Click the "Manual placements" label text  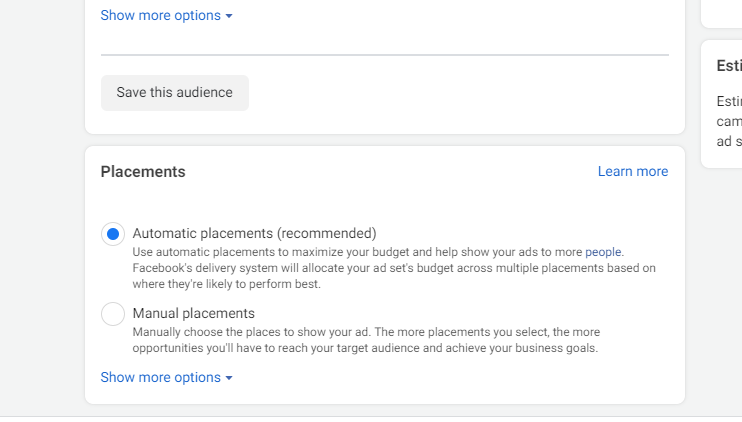click(193, 314)
